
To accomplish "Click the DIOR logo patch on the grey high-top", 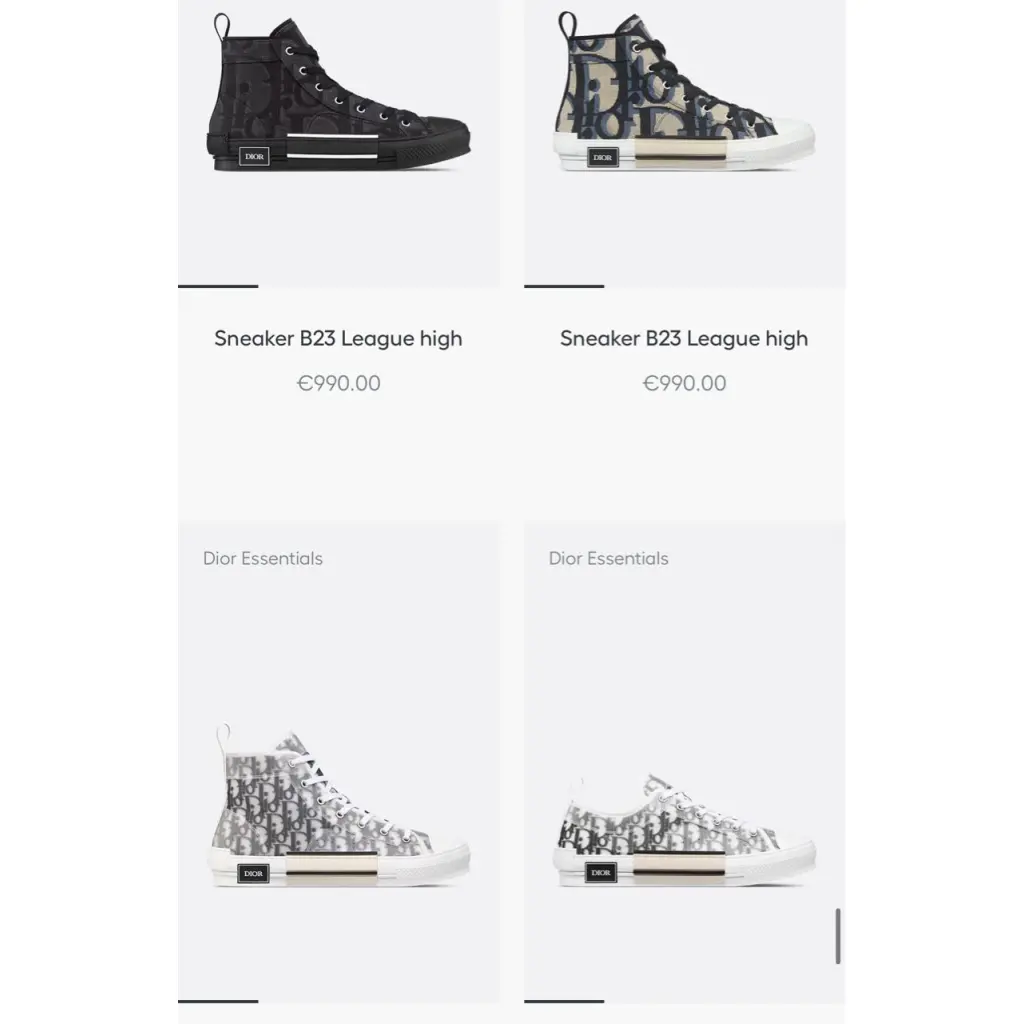I will pos(253,873).
